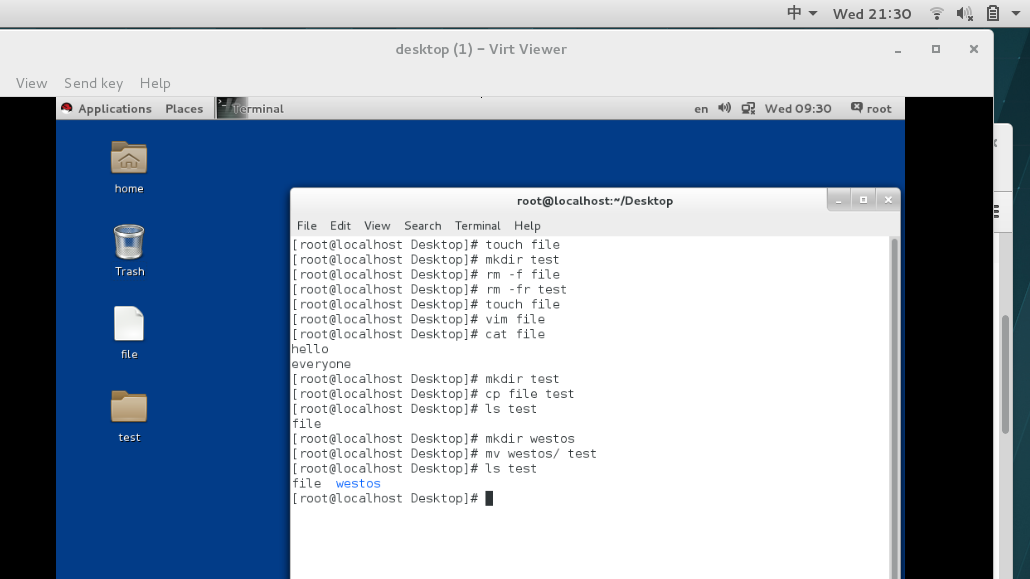
Task: Open the host input method 中 dropdown
Action: point(801,13)
